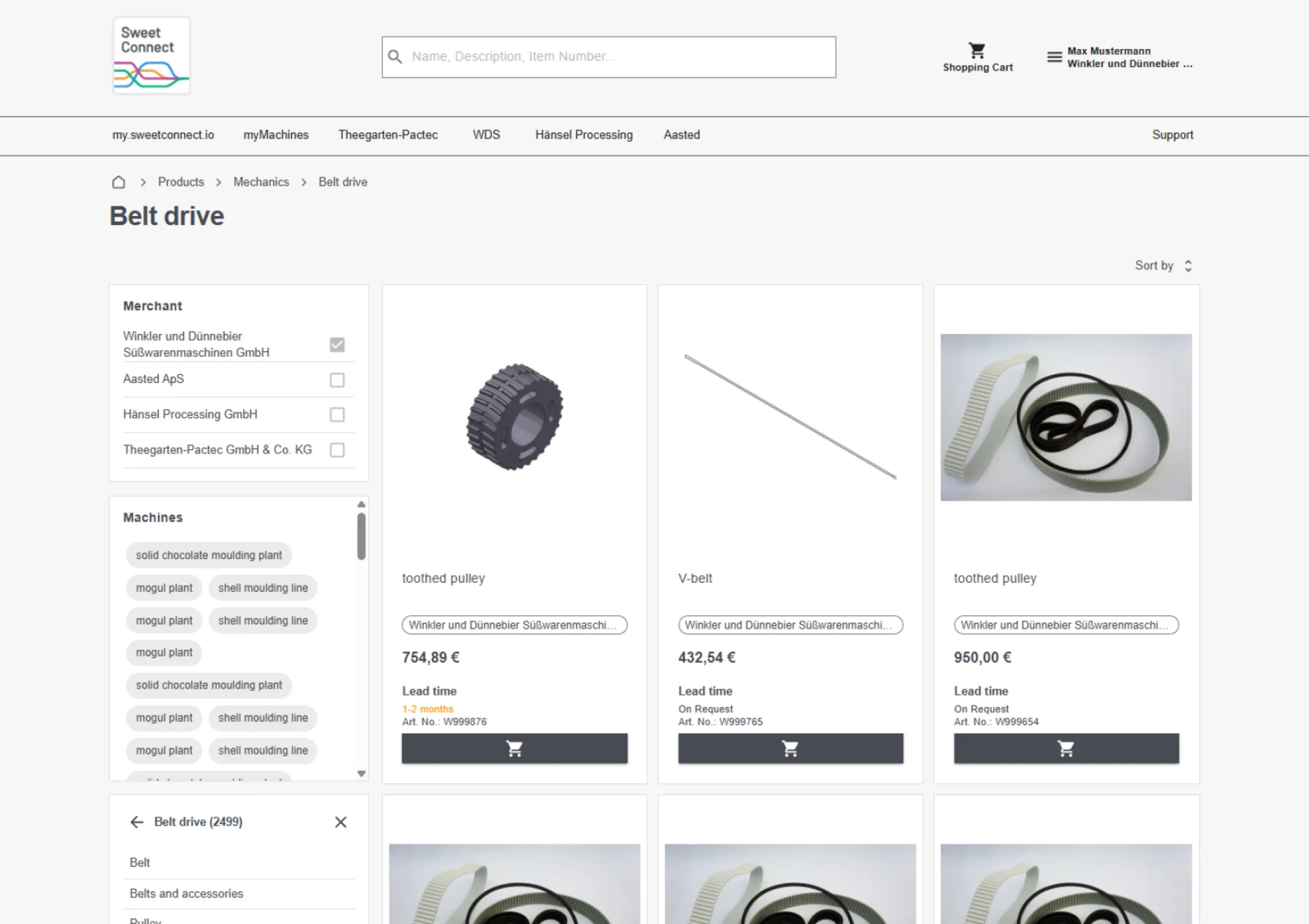
Task: Close the Belt drive category panel
Action: (x=341, y=822)
